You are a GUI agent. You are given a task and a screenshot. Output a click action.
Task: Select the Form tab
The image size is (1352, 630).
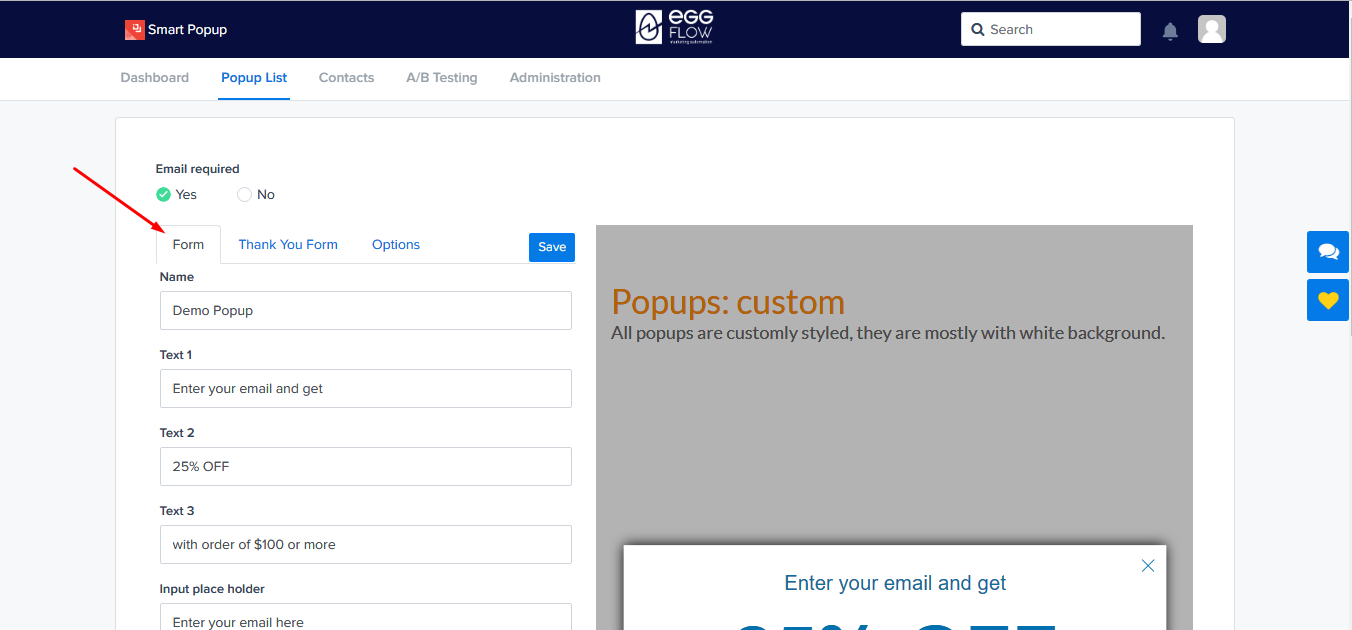188,245
